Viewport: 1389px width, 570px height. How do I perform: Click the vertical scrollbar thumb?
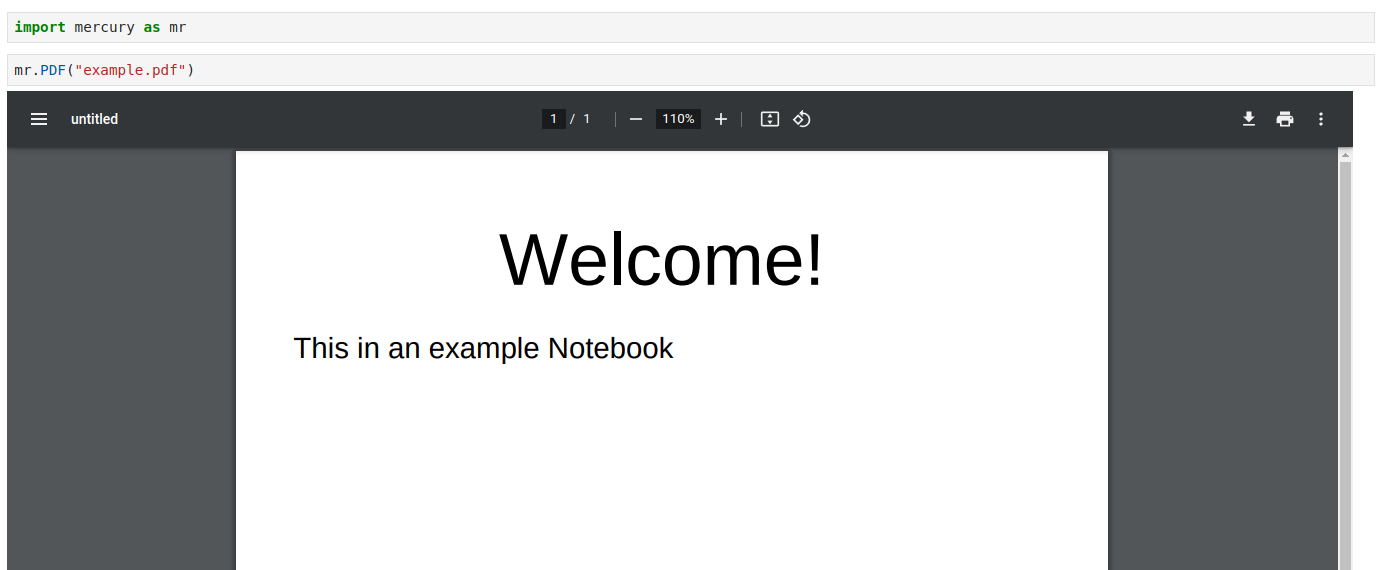tap(1345, 365)
